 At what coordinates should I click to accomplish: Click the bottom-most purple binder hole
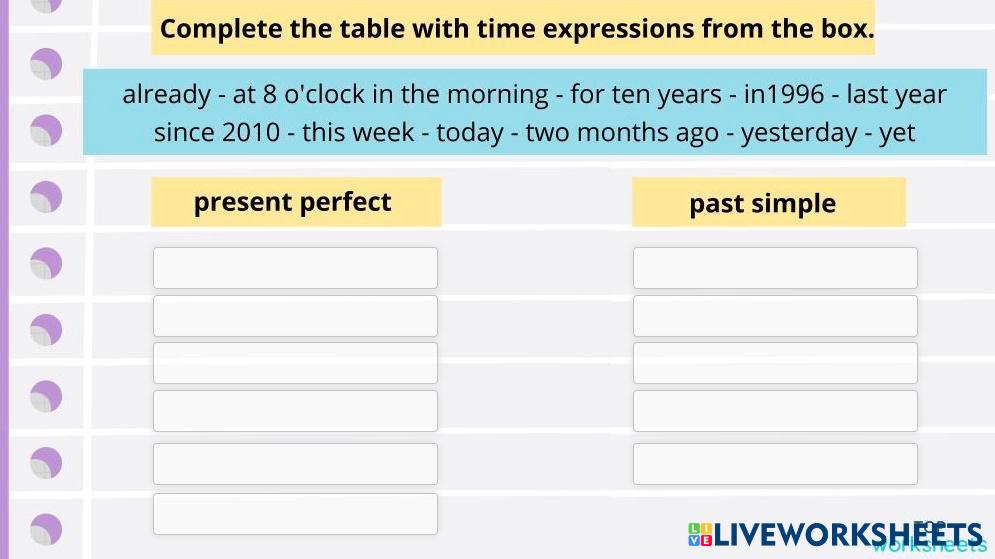point(46,529)
